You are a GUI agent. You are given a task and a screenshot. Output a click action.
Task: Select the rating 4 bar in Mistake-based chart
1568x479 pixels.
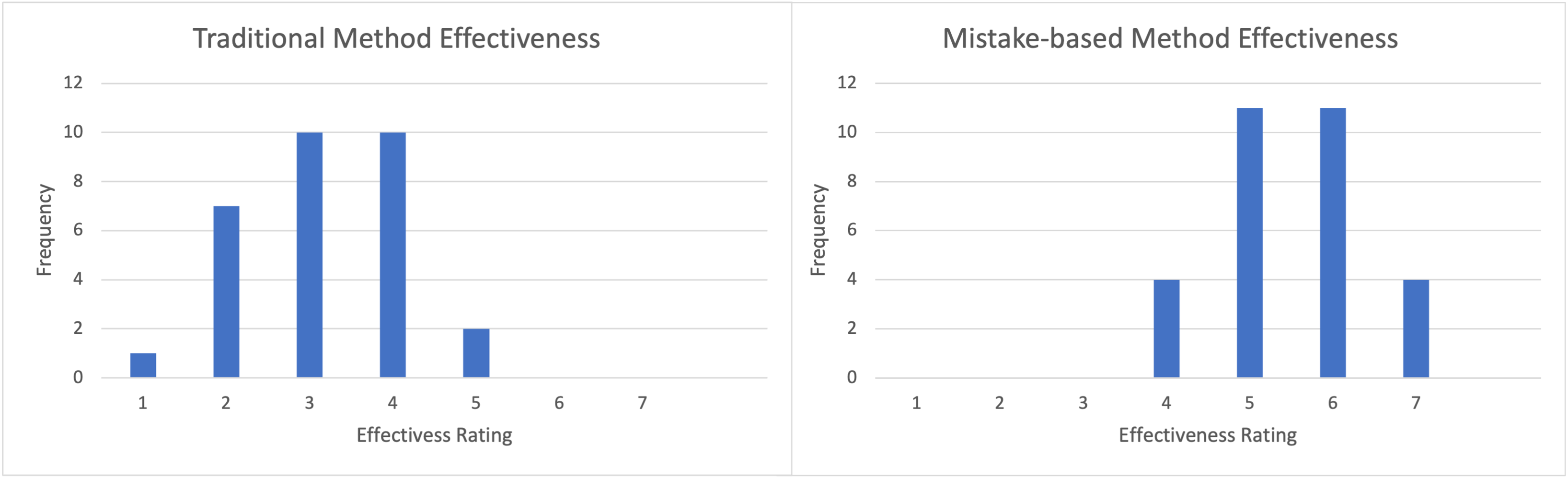coord(1166,328)
